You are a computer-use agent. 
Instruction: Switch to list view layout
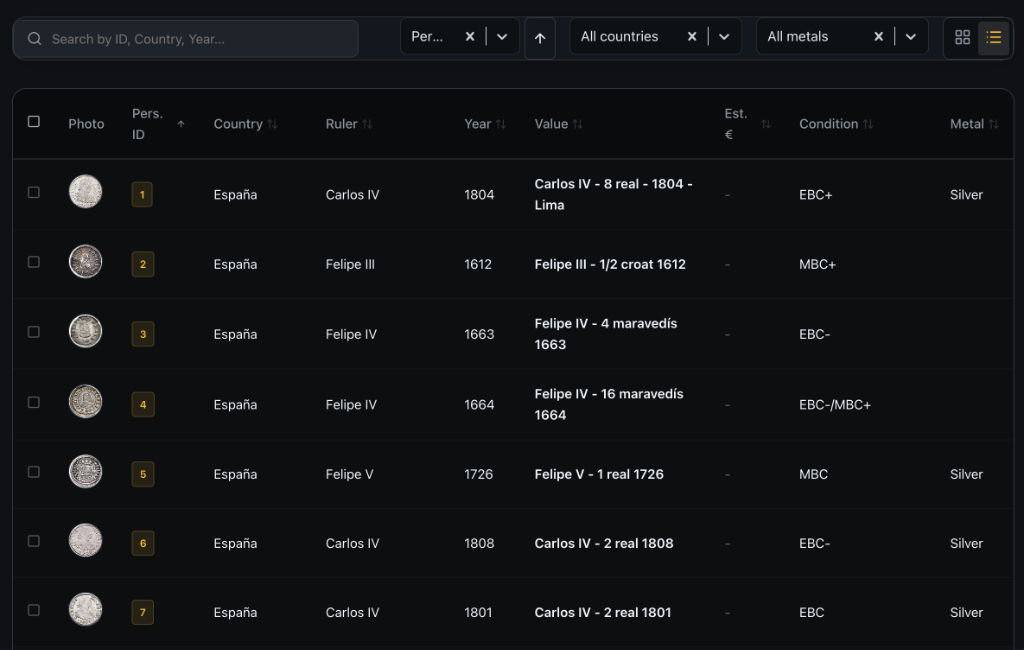[993, 37]
